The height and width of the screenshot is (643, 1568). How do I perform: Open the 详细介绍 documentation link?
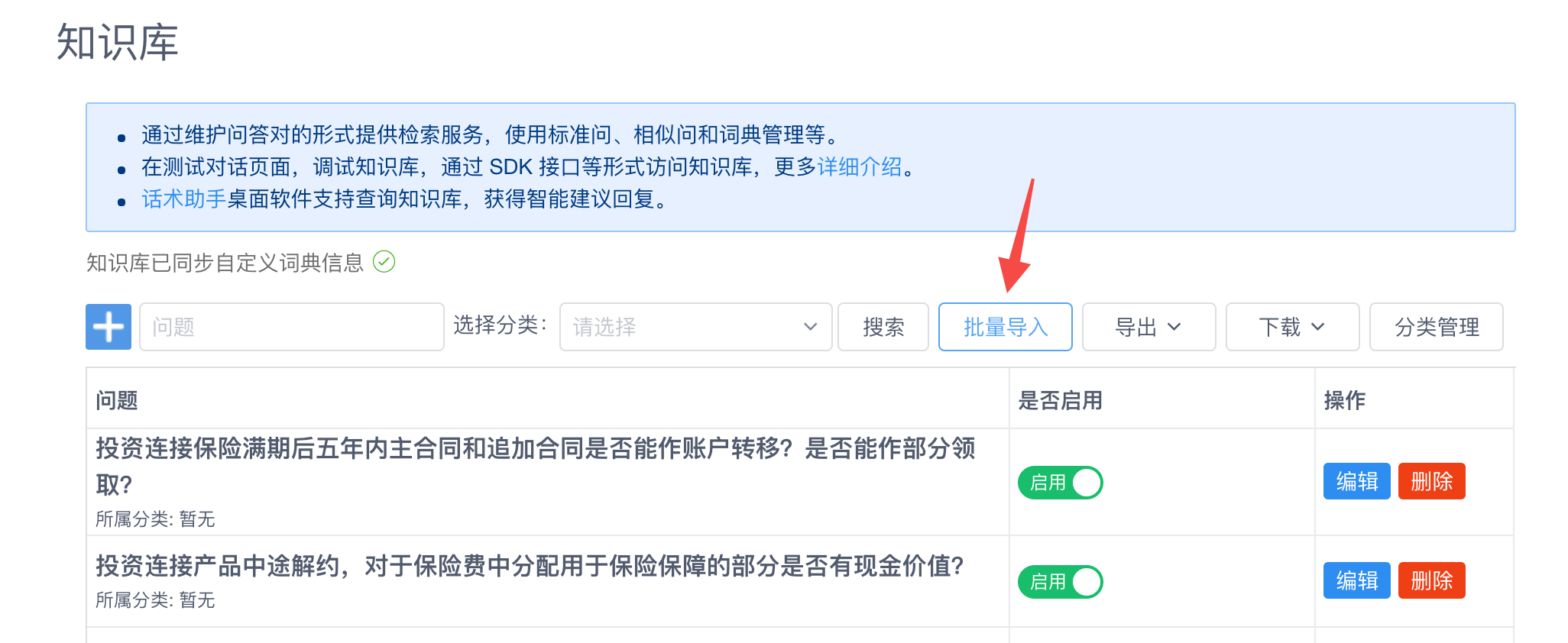857,167
